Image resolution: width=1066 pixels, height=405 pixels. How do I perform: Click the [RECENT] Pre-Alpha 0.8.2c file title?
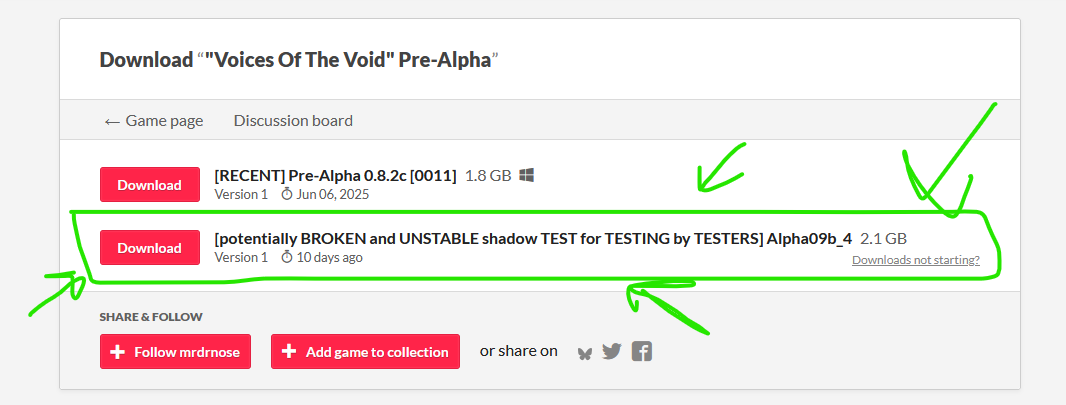click(335, 175)
